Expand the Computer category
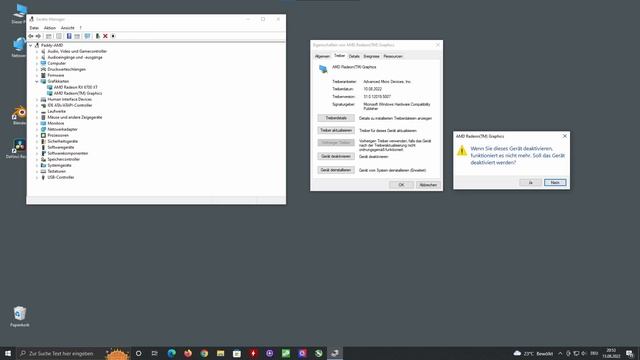This screenshot has width=640, height=360. coord(37,63)
